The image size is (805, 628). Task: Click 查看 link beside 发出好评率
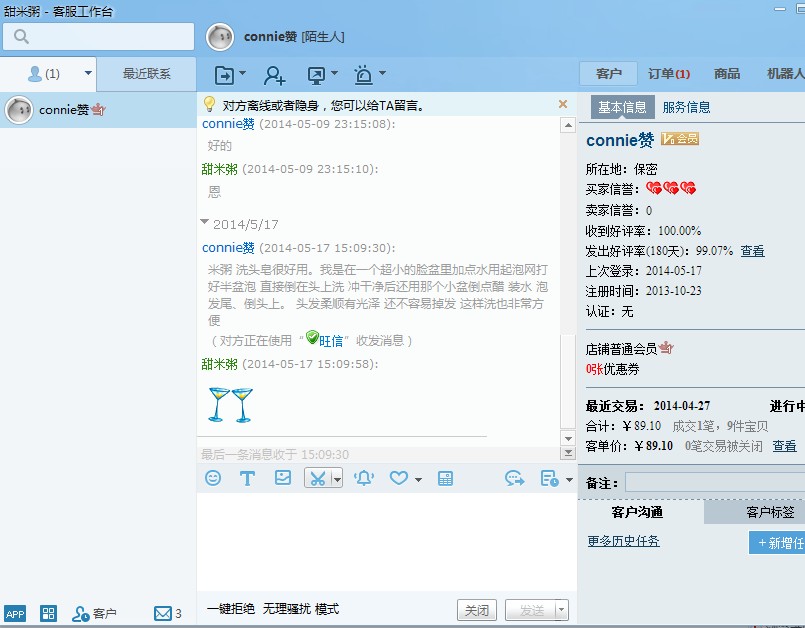pos(753,251)
